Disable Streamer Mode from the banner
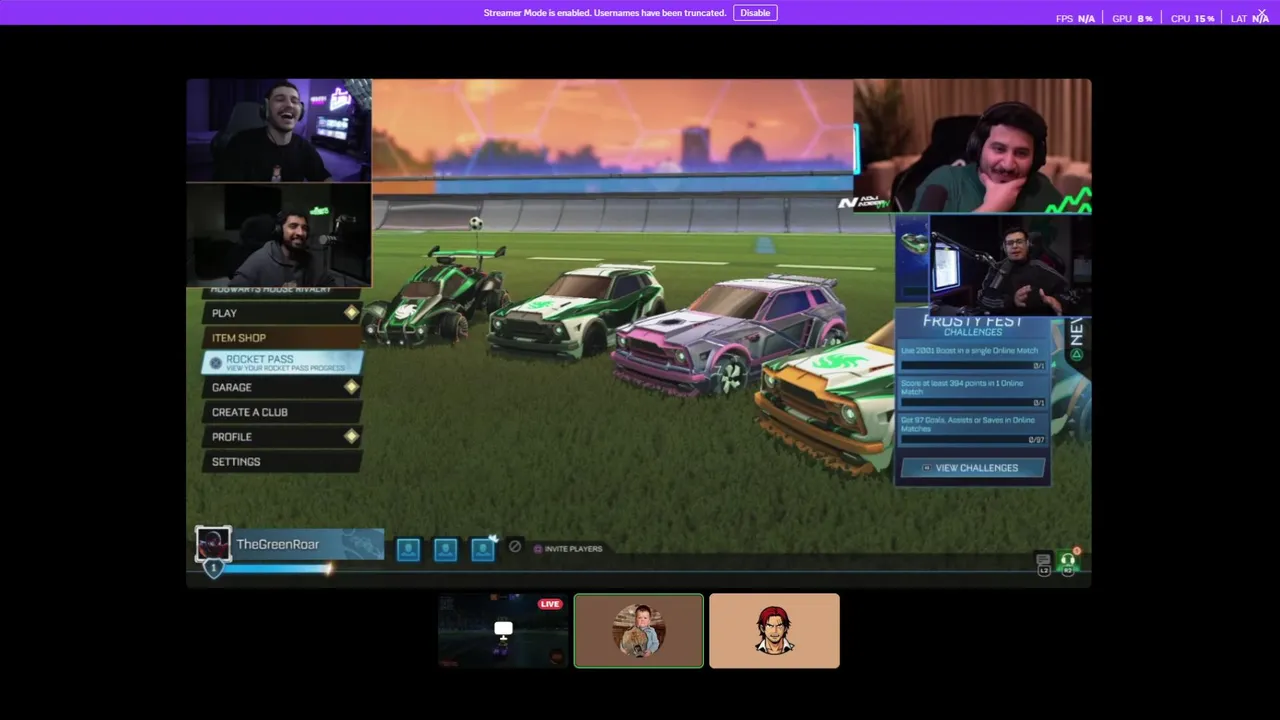Viewport: 1280px width, 720px height. point(755,13)
